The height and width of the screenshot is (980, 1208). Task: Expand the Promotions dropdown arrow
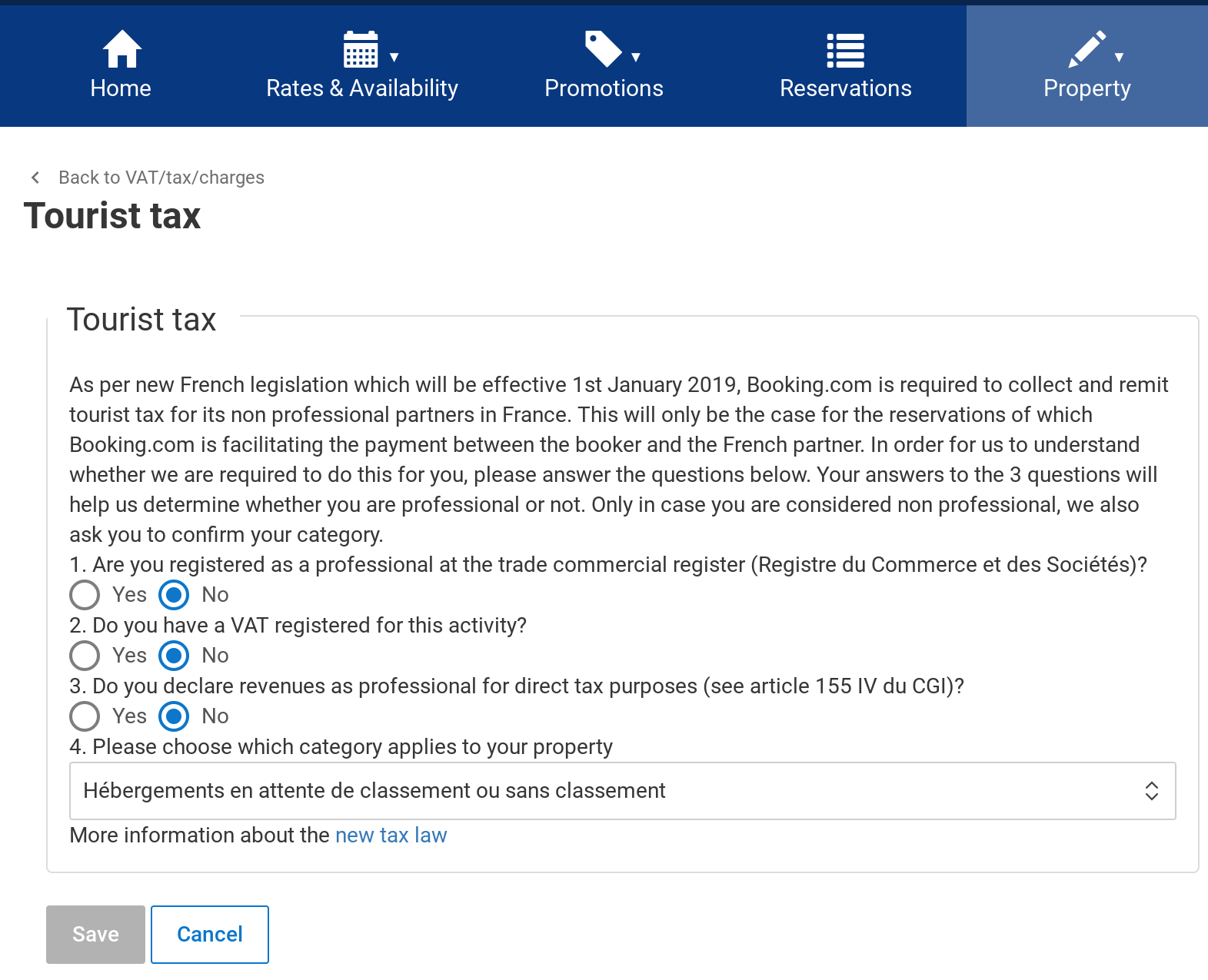(636, 57)
